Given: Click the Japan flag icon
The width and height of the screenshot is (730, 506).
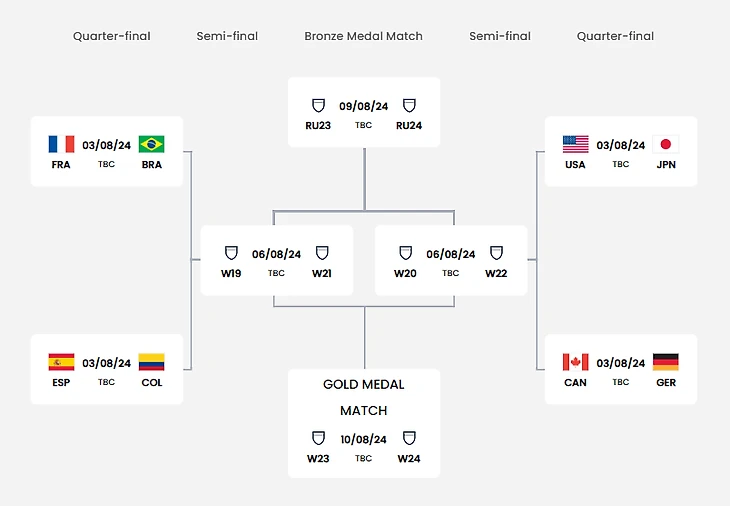Looking at the screenshot, I should coord(666,144).
